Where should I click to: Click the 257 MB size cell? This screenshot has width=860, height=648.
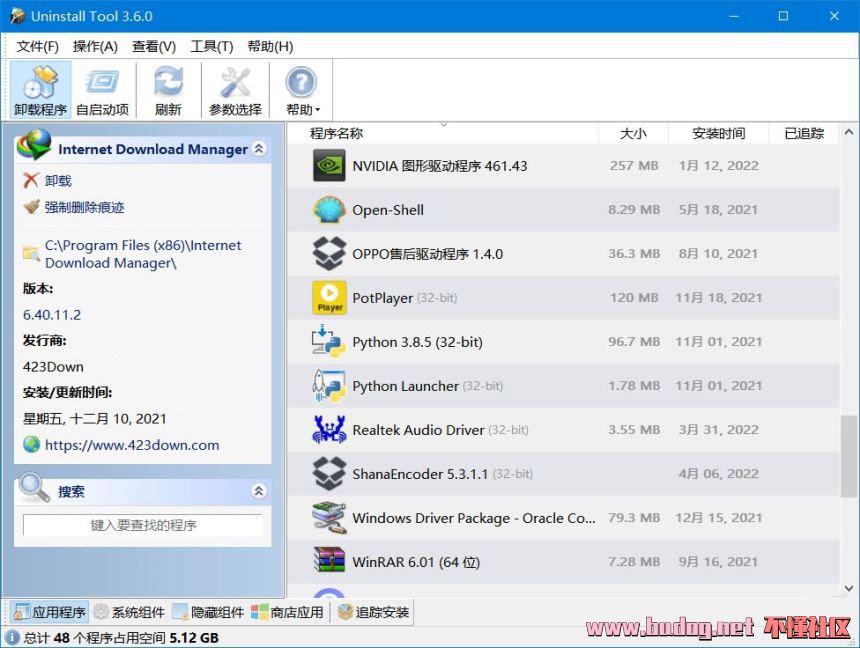pos(634,166)
